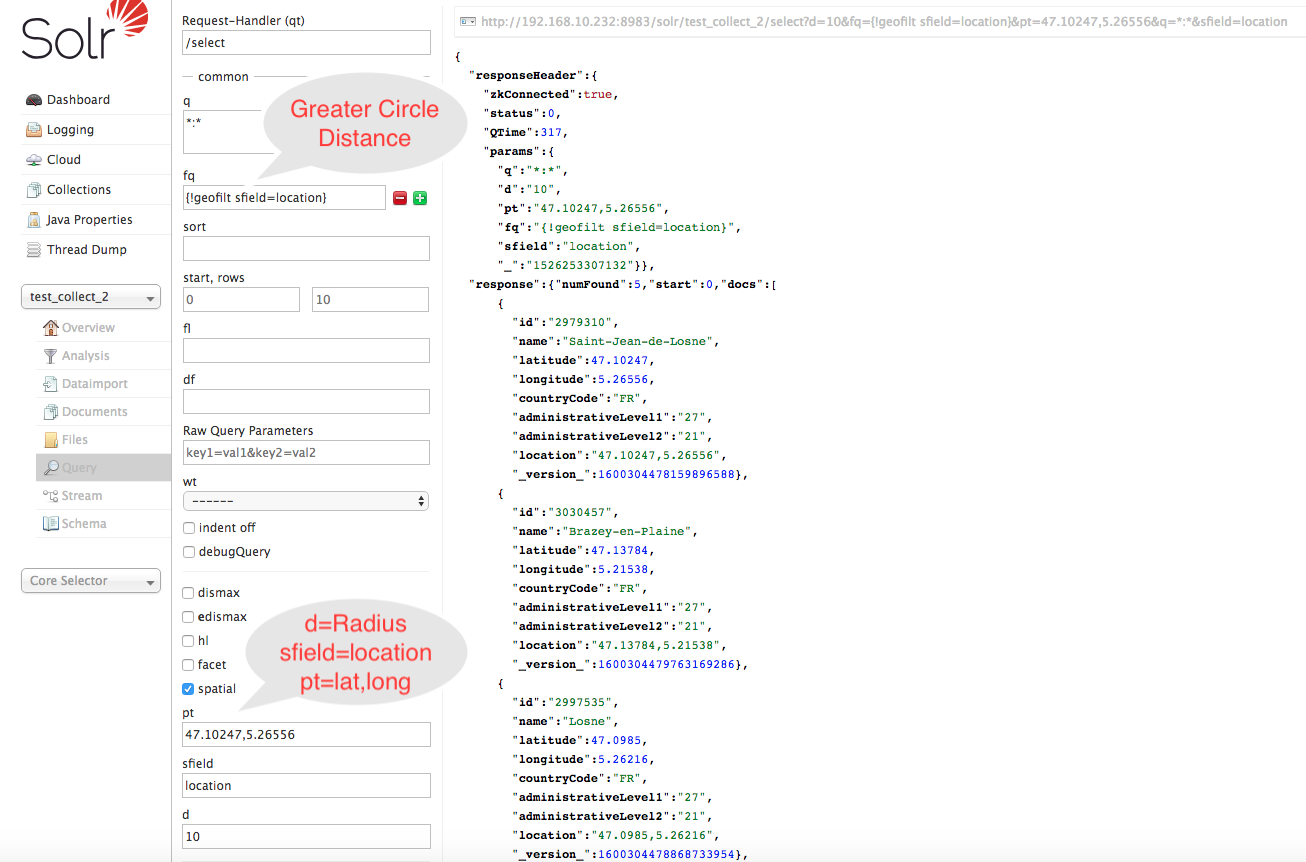Viewport: 1306px width, 862px height.
Task: Add another fq row with green plus
Action: tap(420, 198)
